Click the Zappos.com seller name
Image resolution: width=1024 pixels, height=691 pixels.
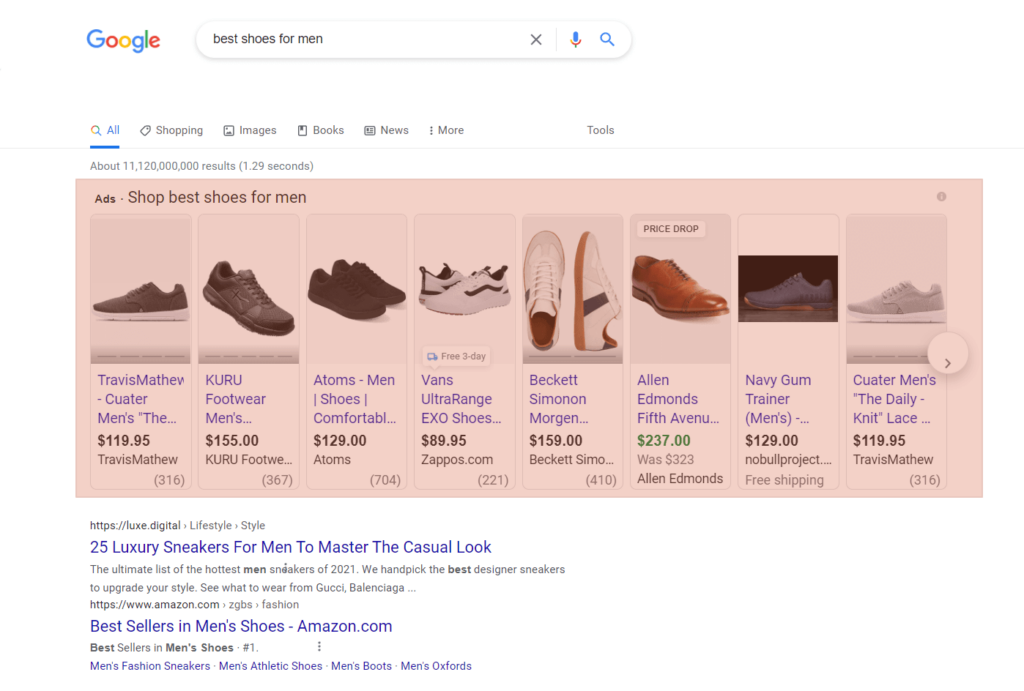point(457,460)
